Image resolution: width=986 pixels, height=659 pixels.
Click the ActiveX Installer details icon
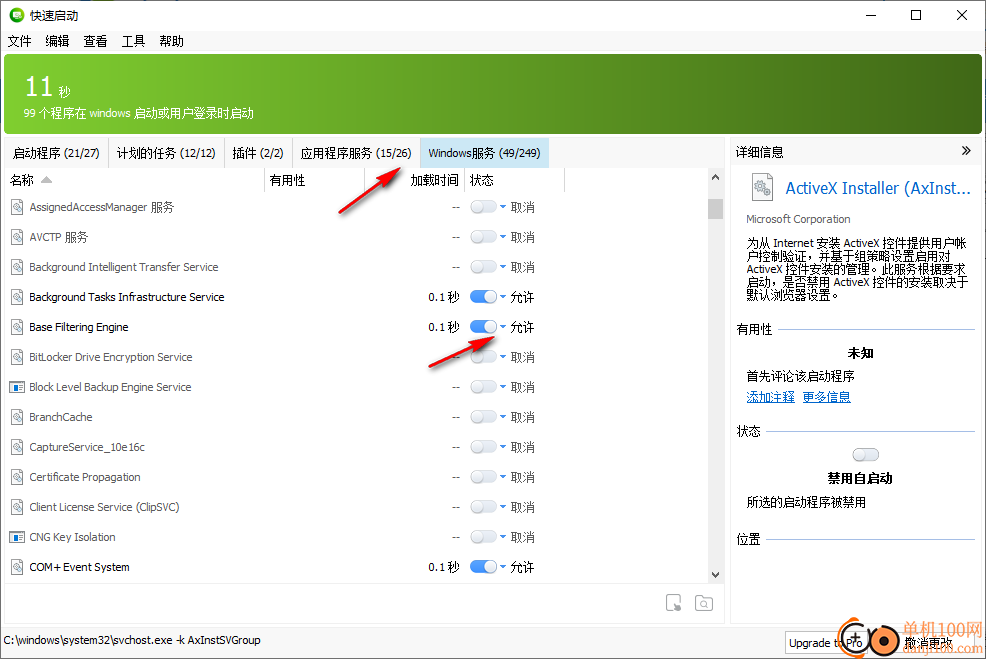(x=762, y=187)
